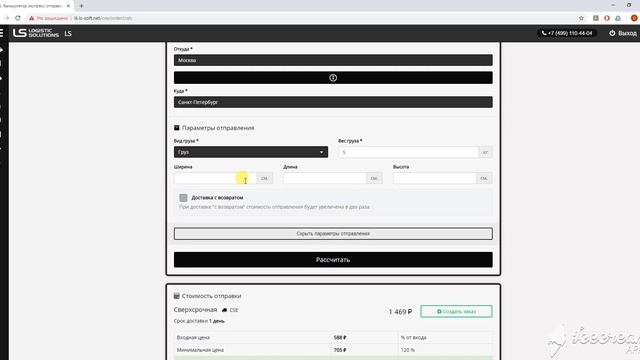This screenshot has width=640, height=360.
Task: Click the Длина length input field
Action: (x=325, y=178)
